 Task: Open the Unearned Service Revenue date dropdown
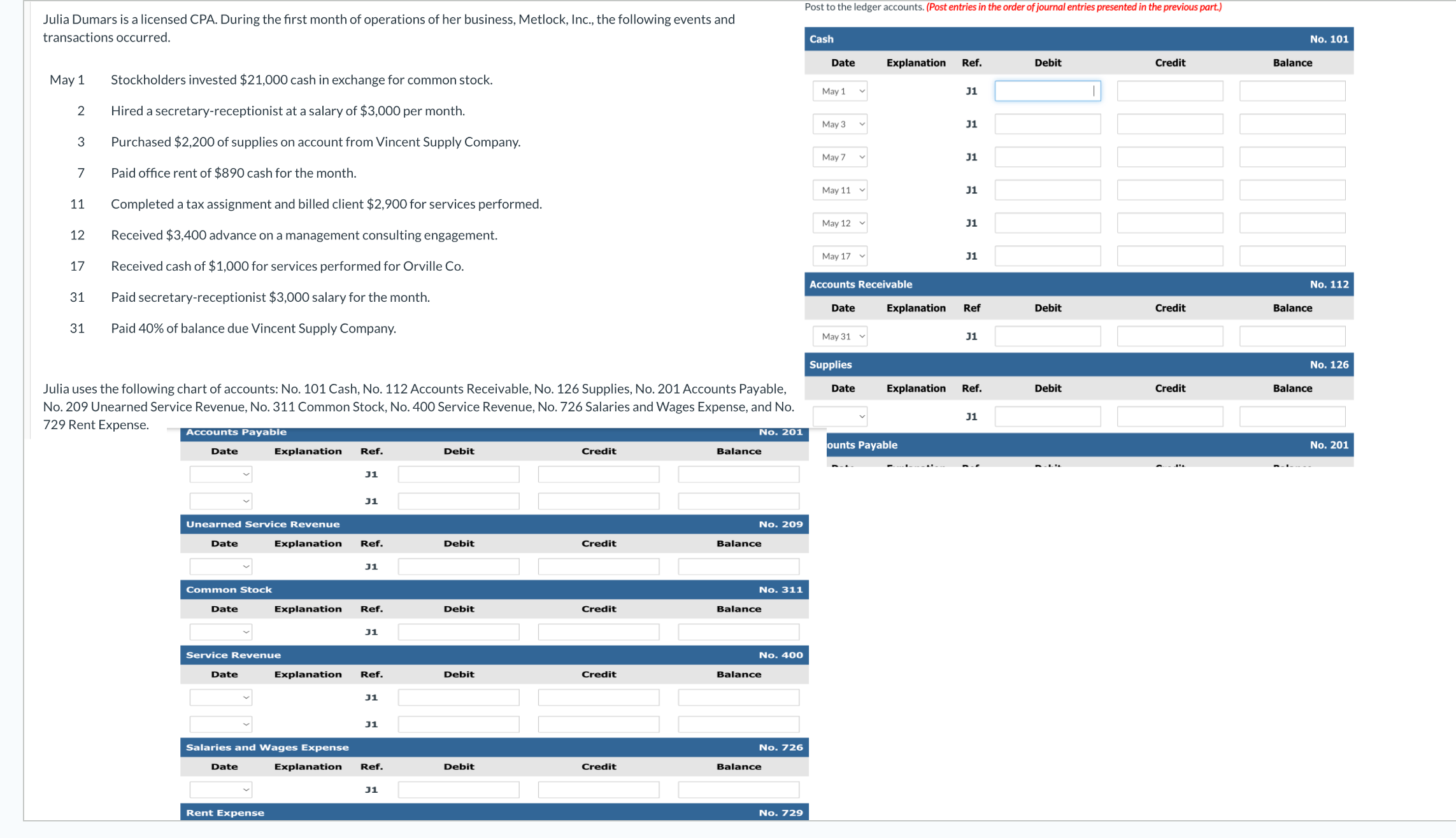[x=220, y=567]
